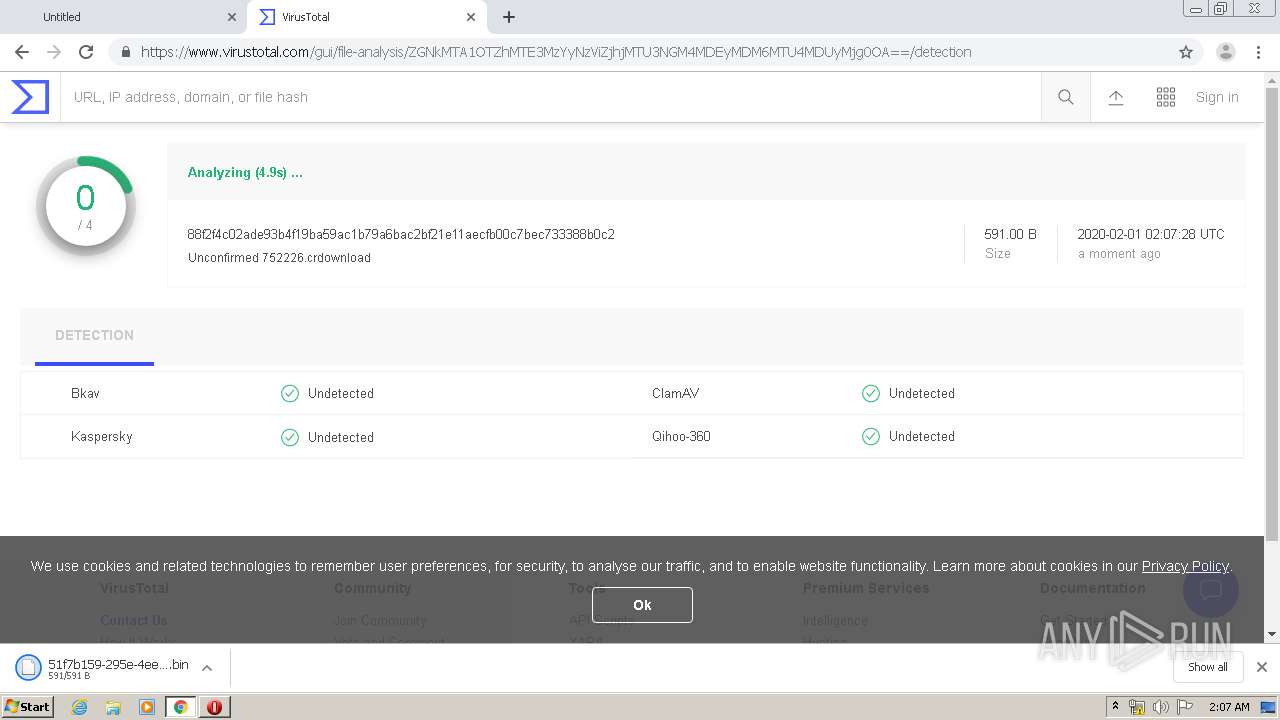
Task: Click the Analyzing status text
Action: [x=245, y=172]
